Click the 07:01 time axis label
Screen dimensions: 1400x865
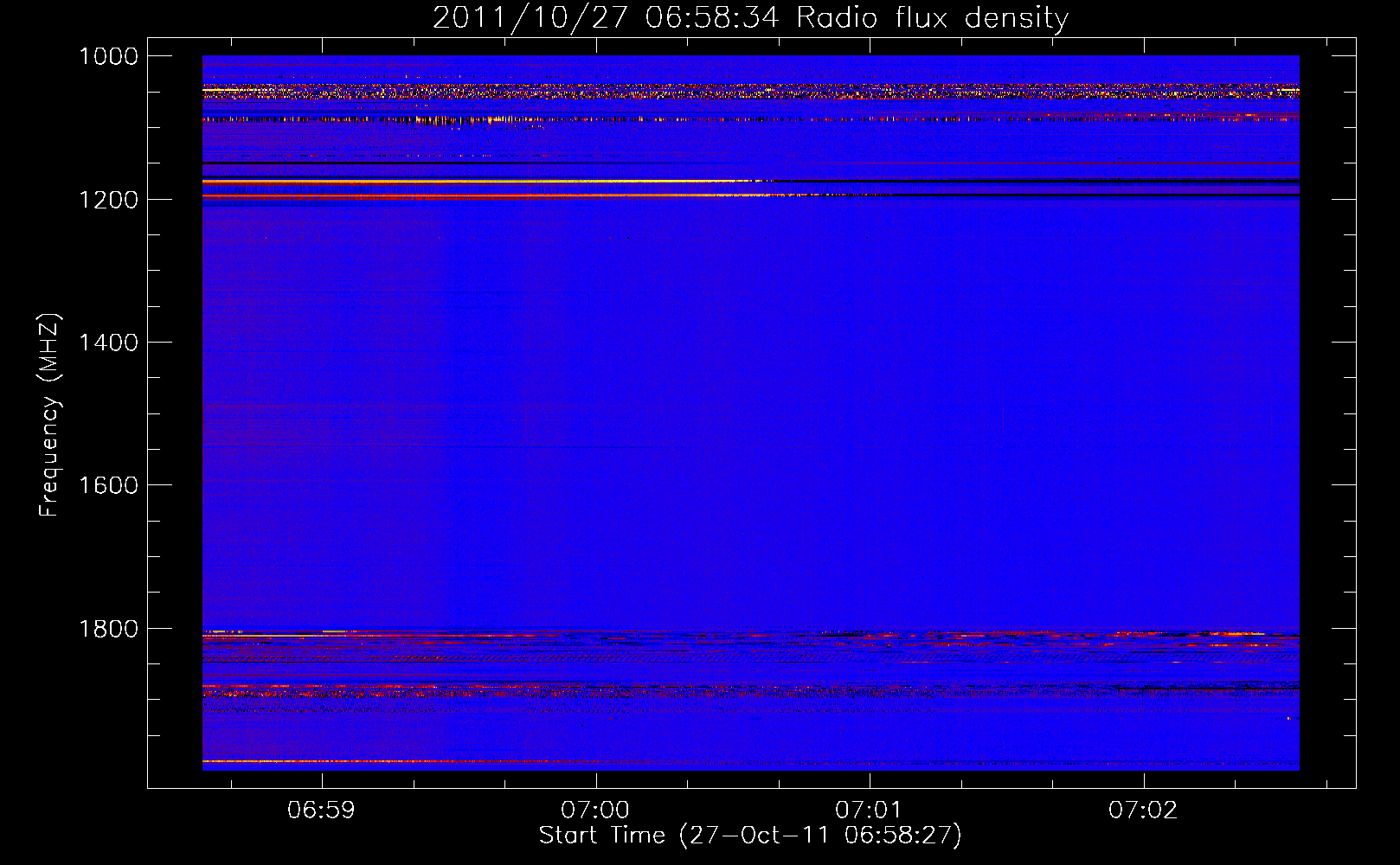tap(869, 811)
